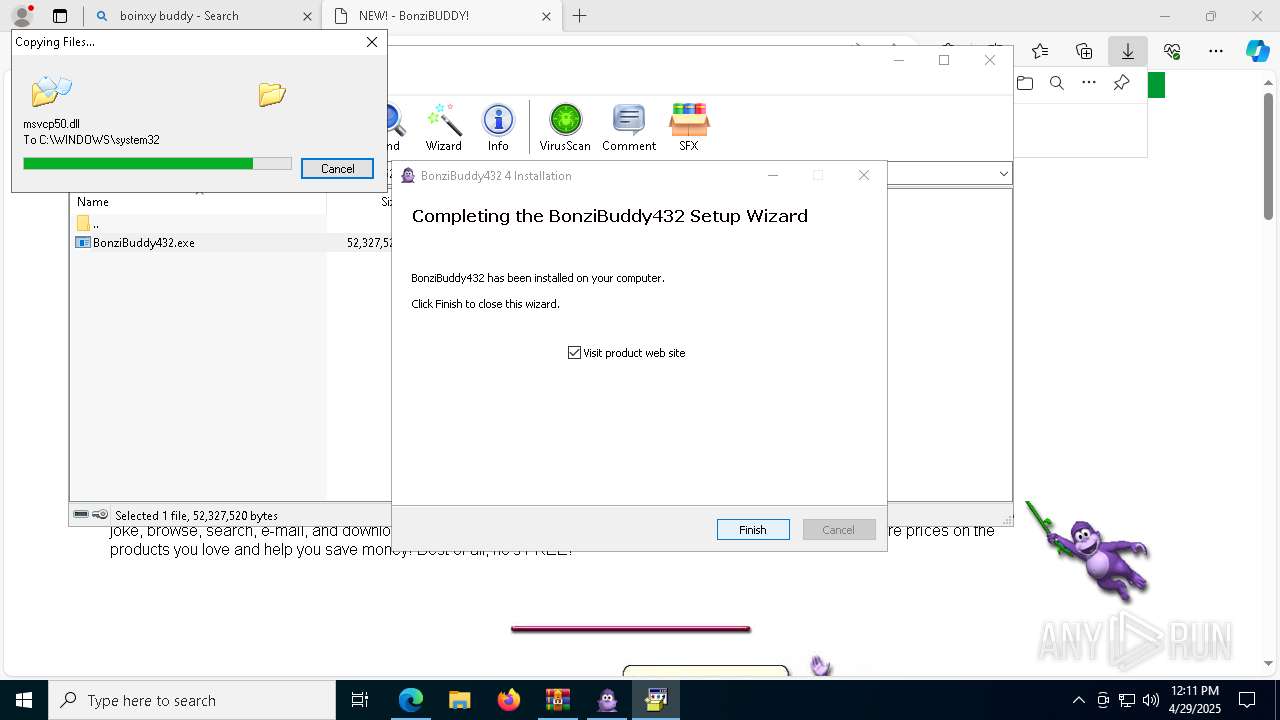Screen dimensions: 1280x720
Task: Minimize the BonziBuddy432 Installation window
Action: (x=773, y=175)
